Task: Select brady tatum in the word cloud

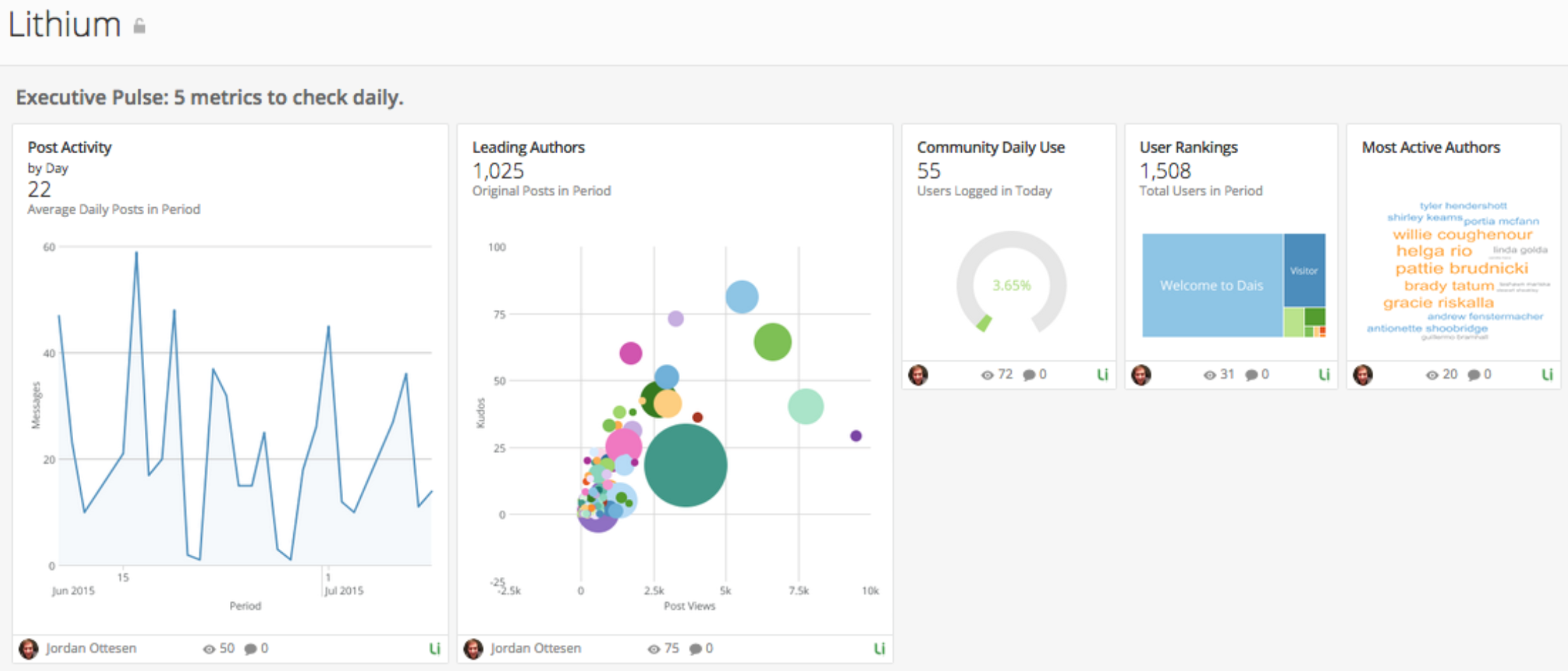Action: pyautogui.click(x=1449, y=286)
